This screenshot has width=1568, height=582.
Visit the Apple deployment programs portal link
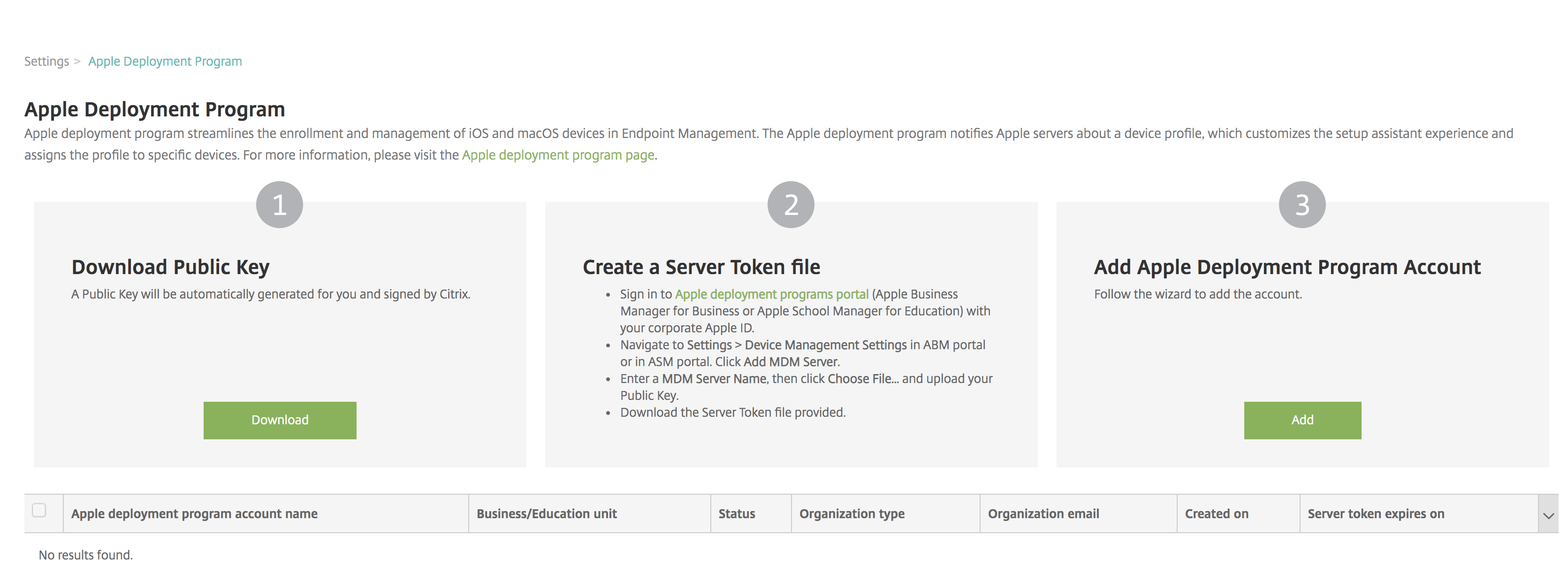[x=771, y=294]
